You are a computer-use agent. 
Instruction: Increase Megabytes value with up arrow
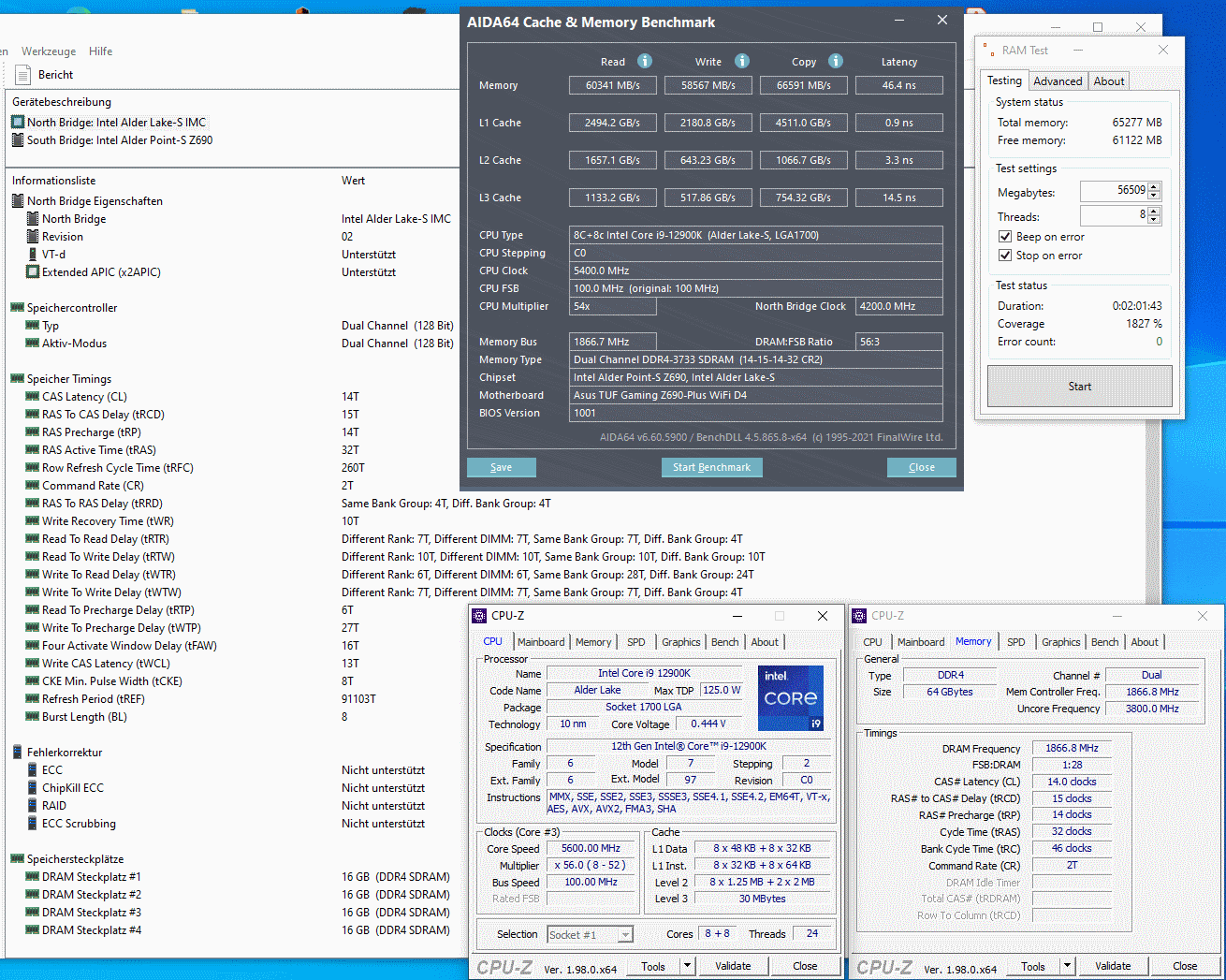1154,186
